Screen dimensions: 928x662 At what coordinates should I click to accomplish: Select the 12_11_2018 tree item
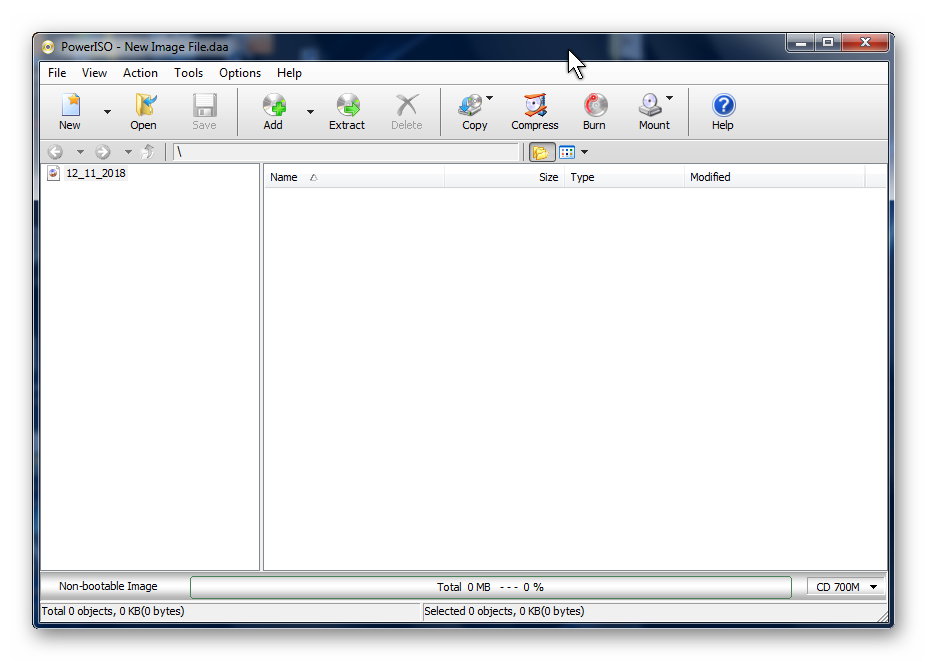click(96, 173)
